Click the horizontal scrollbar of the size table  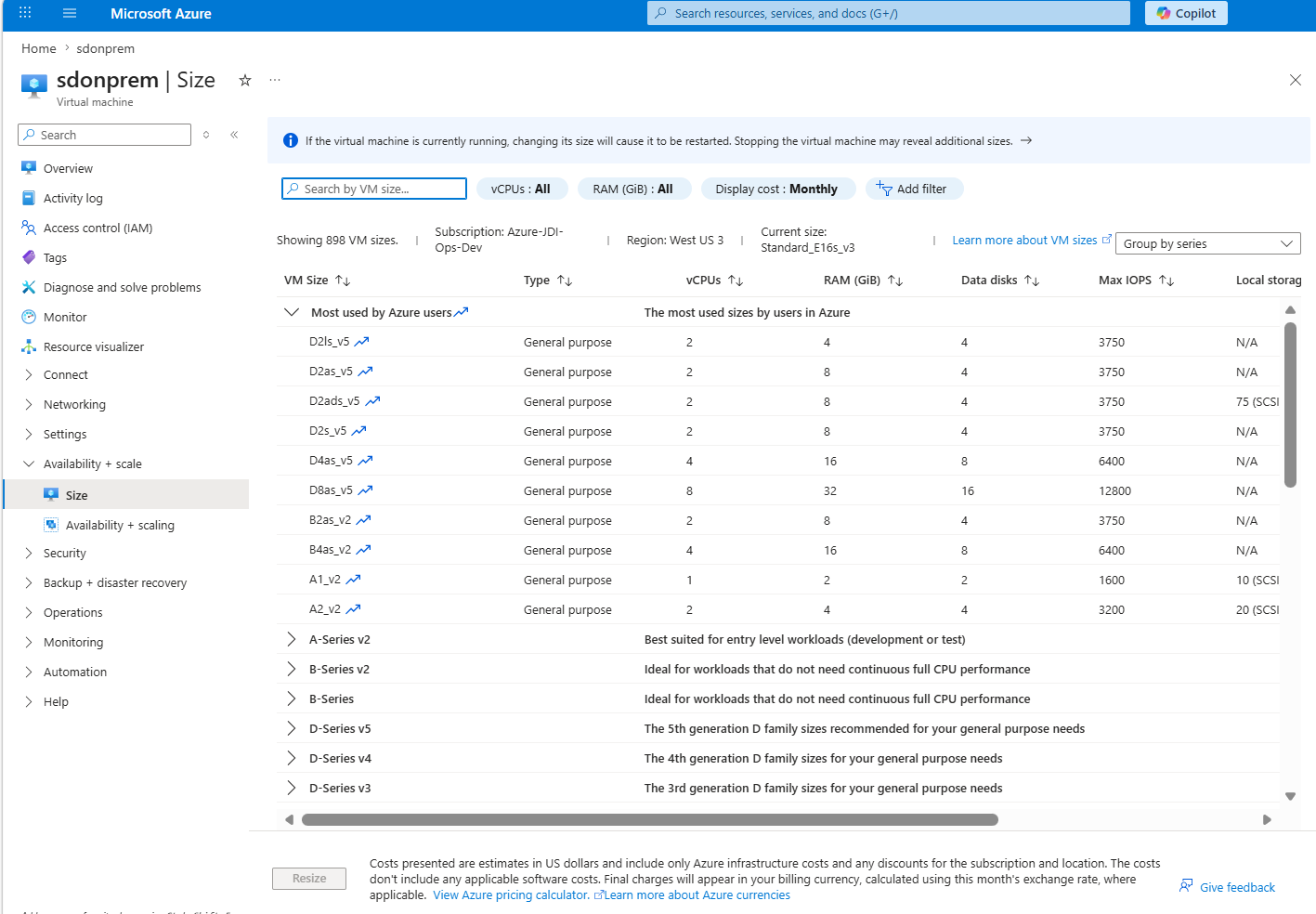click(x=650, y=819)
